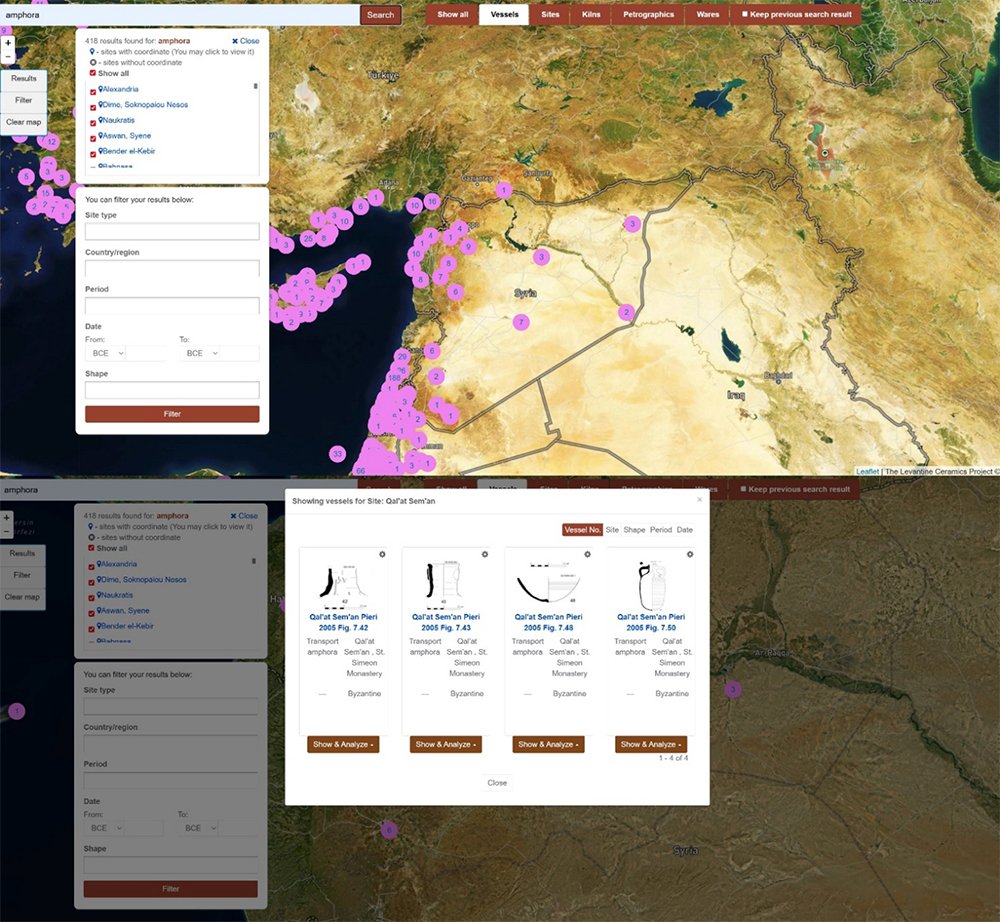Expand Show & Analyze for Fig. 7.43
This screenshot has height=922, width=1000.
click(446, 744)
